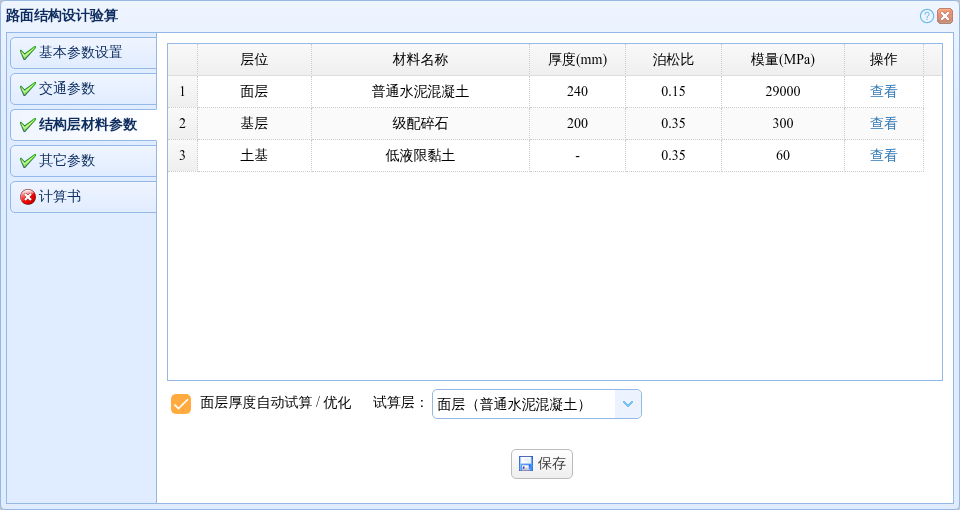Click the green check icon beside 结构层材料参数
The image size is (960, 510).
pos(28,125)
